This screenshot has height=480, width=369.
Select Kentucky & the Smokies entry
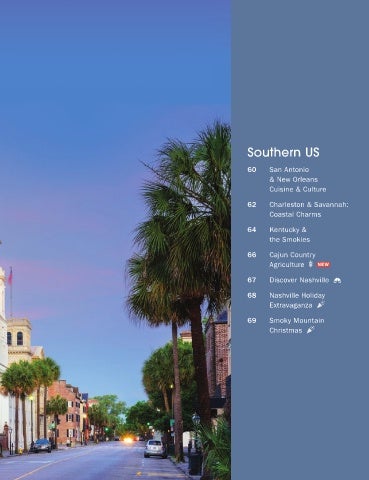(289, 235)
